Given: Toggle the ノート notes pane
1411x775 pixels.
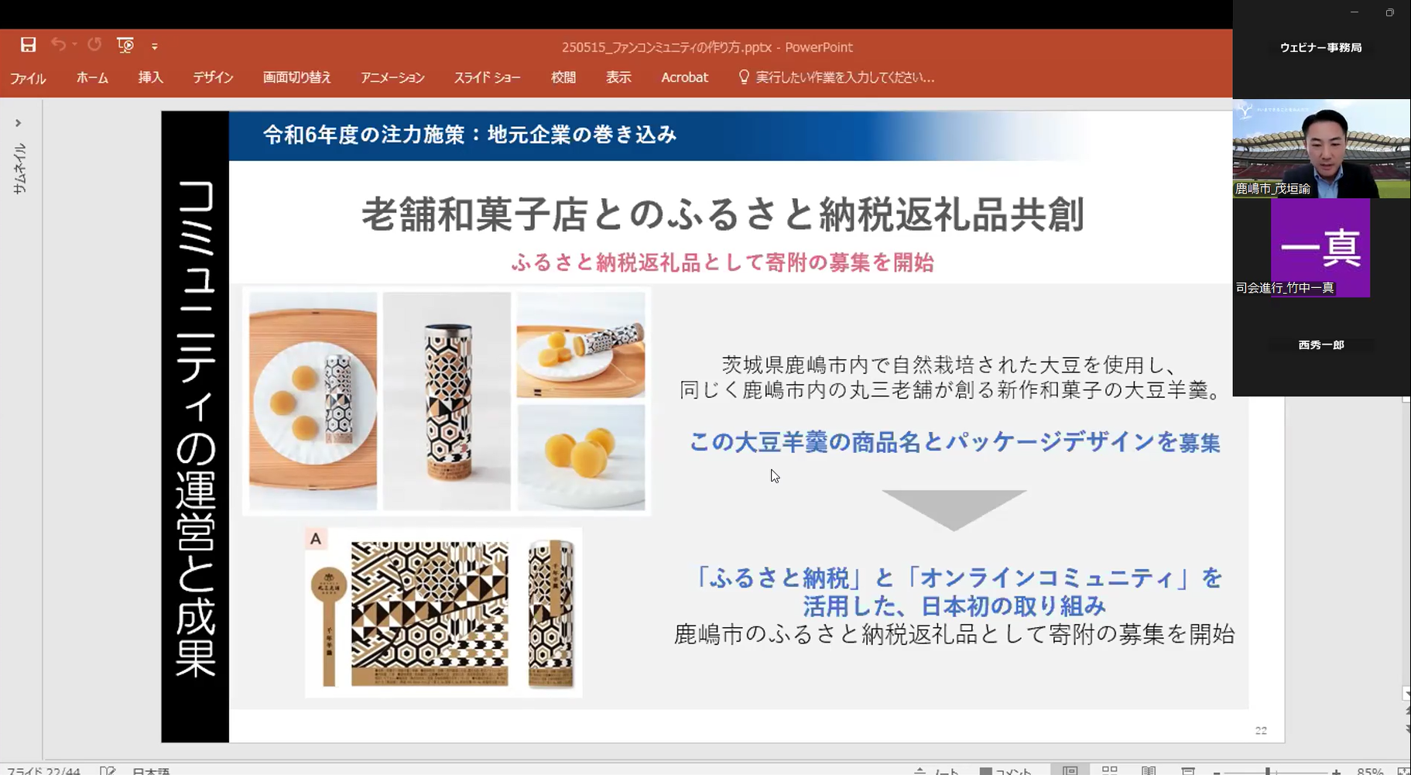Looking at the screenshot, I should [x=937, y=771].
